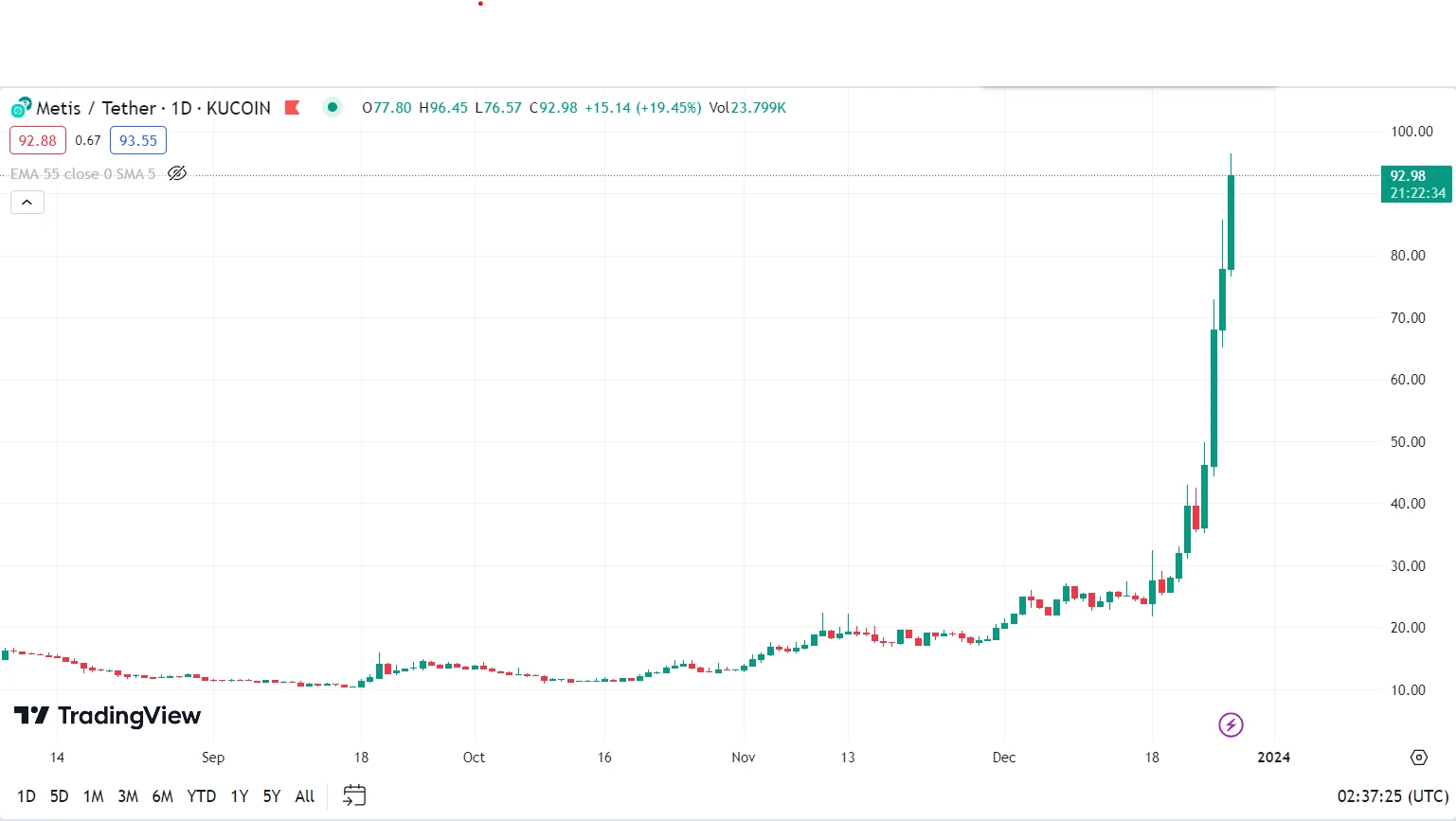
Task: Click the blue 93.55 buy price button
Action: click(x=138, y=140)
